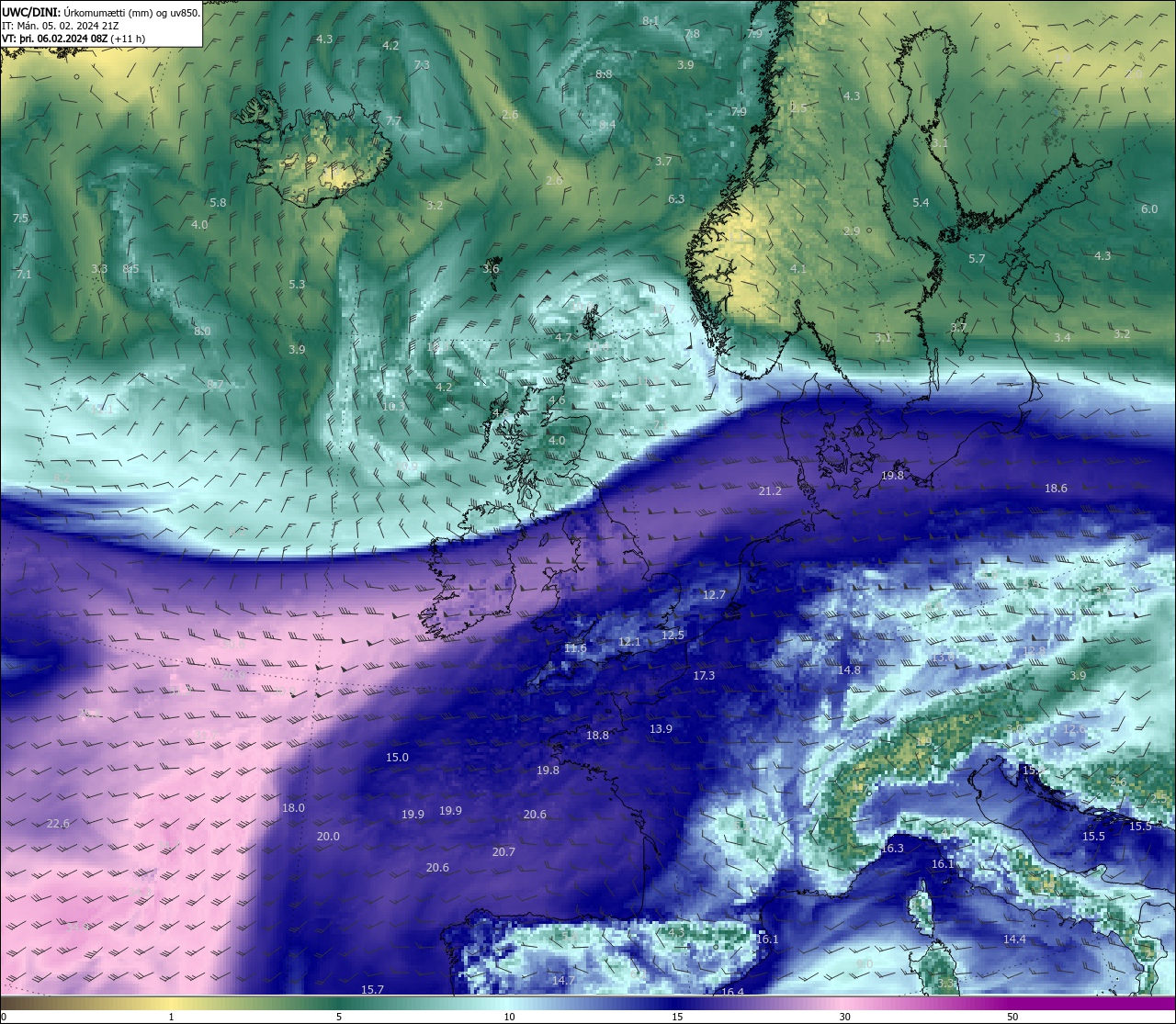1176x1024 pixels.
Task: Click the 6.3 value off the Norwegian coast
Action: 676,199
